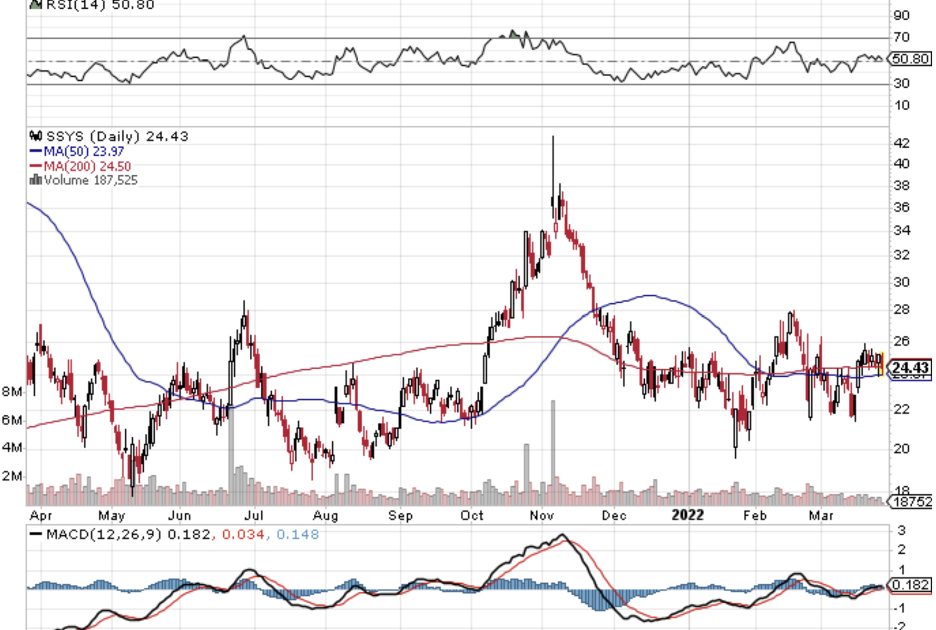
Task: Click the 8M volume axis label
Action: coord(11,392)
